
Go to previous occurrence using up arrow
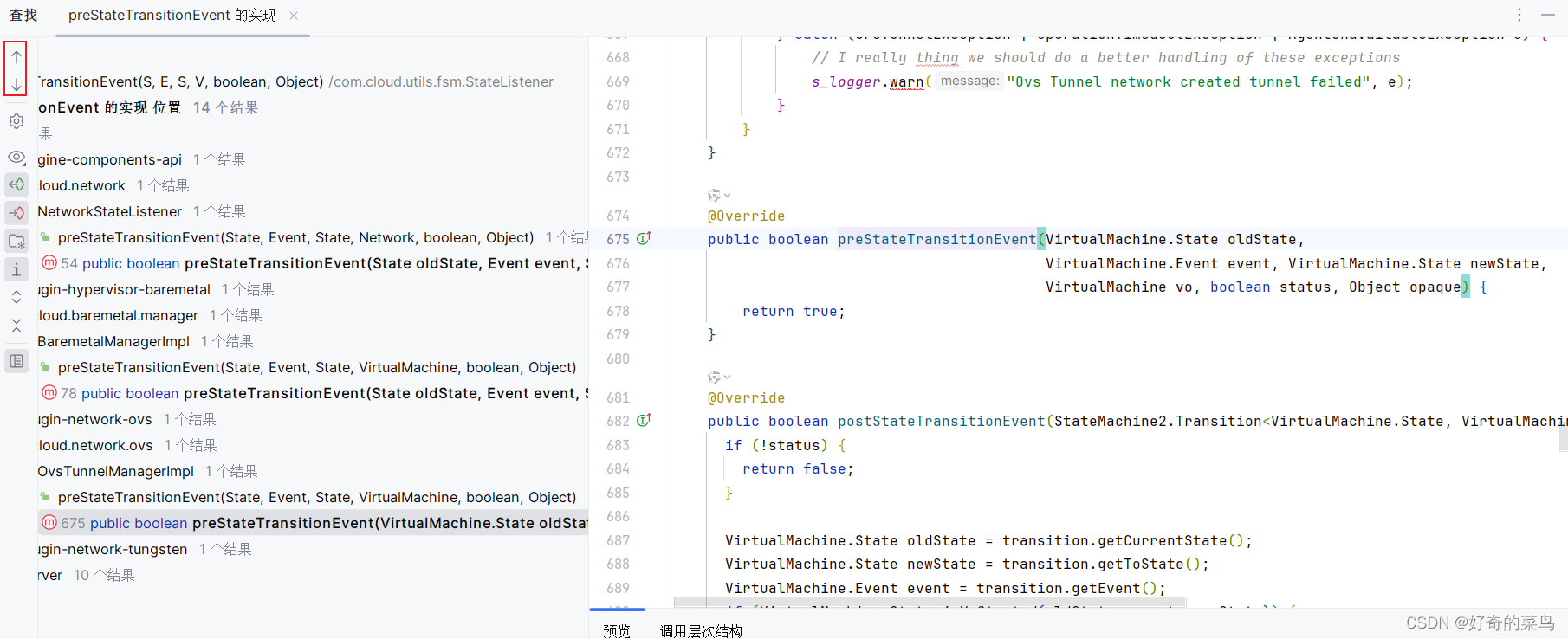pyautogui.click(x=16, y=57)
